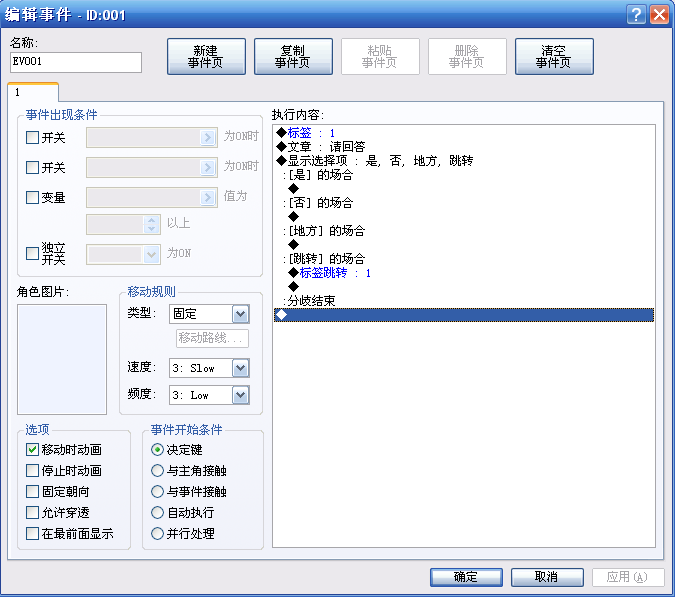
Task: Select the [是] 的场合 branch line
Action: tap(464, 175)
